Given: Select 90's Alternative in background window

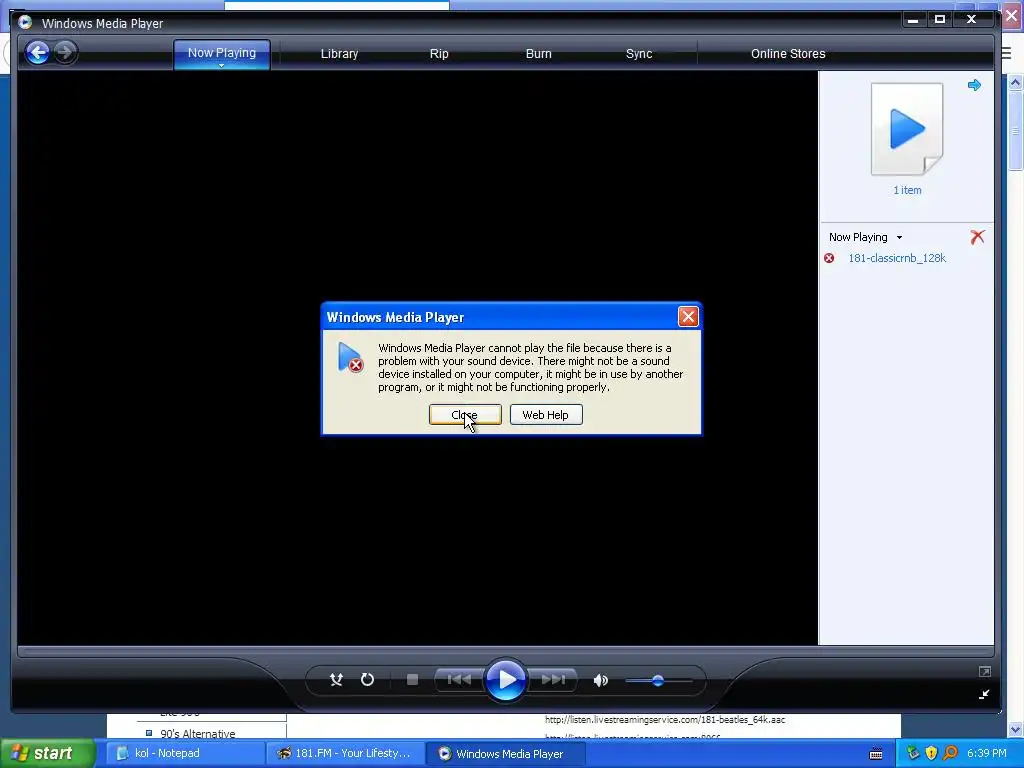Looking at the screenshot, I should click(x=197, y=733).
